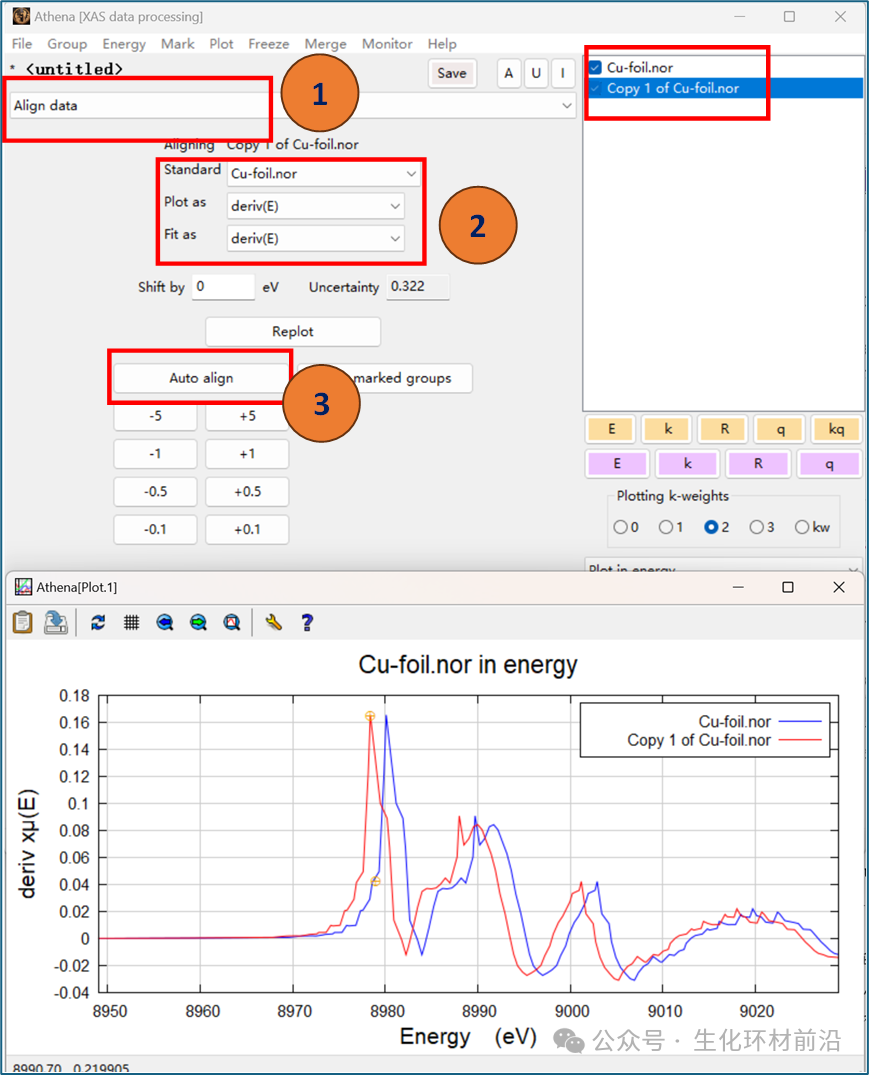
Task: Click the Athena Plot.1 window icon
Action: coord(23,587)
